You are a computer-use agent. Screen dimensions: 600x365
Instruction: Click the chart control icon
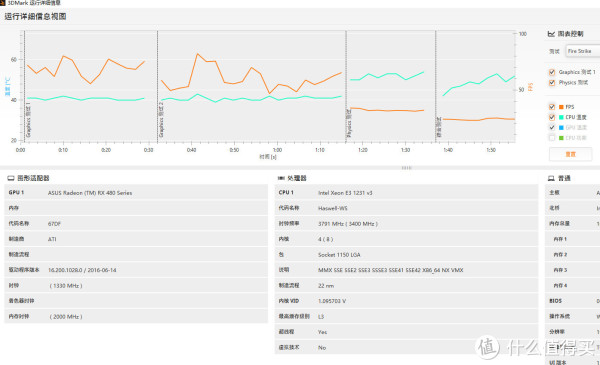point(551,34)
